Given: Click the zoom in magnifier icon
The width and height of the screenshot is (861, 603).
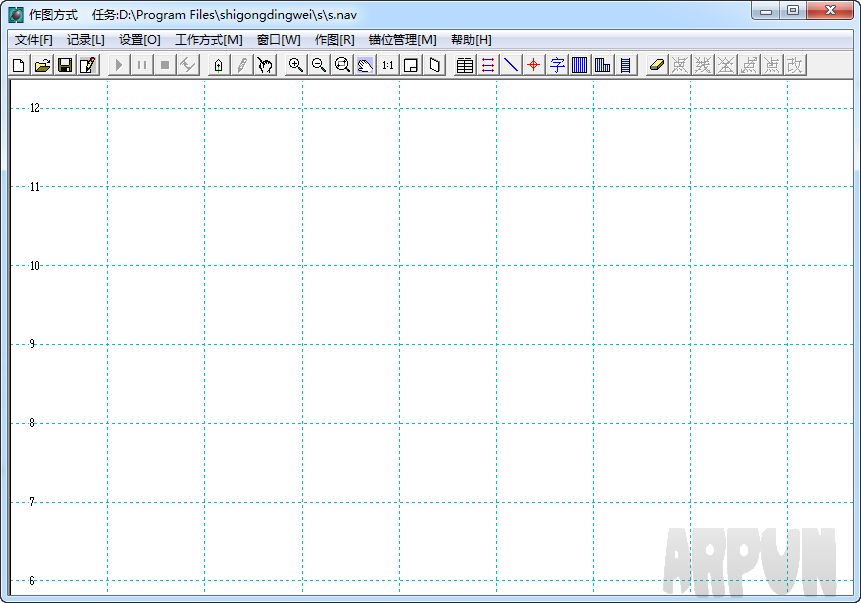Looking at the screenshot, I should pyautogui.click(x=296, y=65).
